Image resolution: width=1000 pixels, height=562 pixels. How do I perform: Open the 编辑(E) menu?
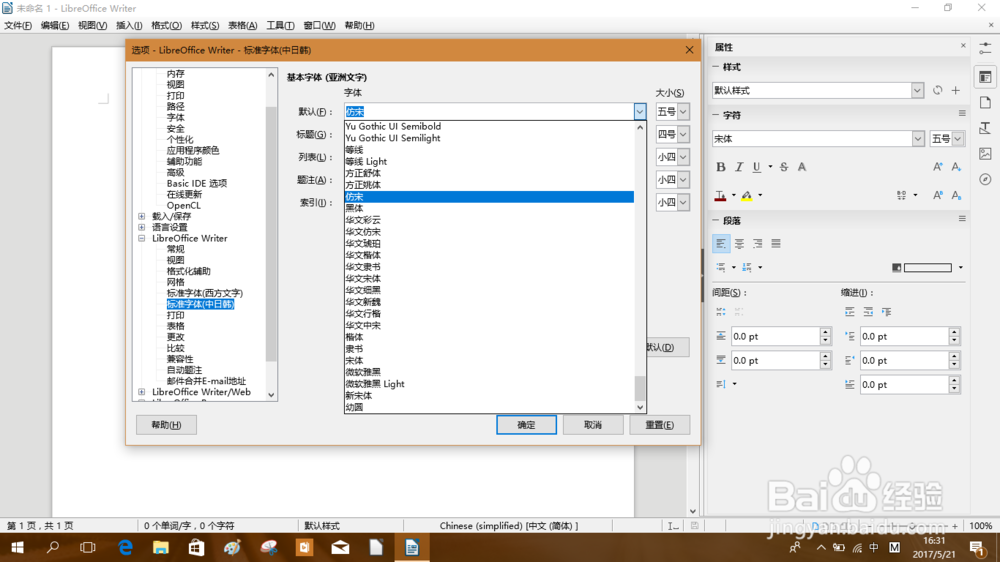[x=55, y=26]
